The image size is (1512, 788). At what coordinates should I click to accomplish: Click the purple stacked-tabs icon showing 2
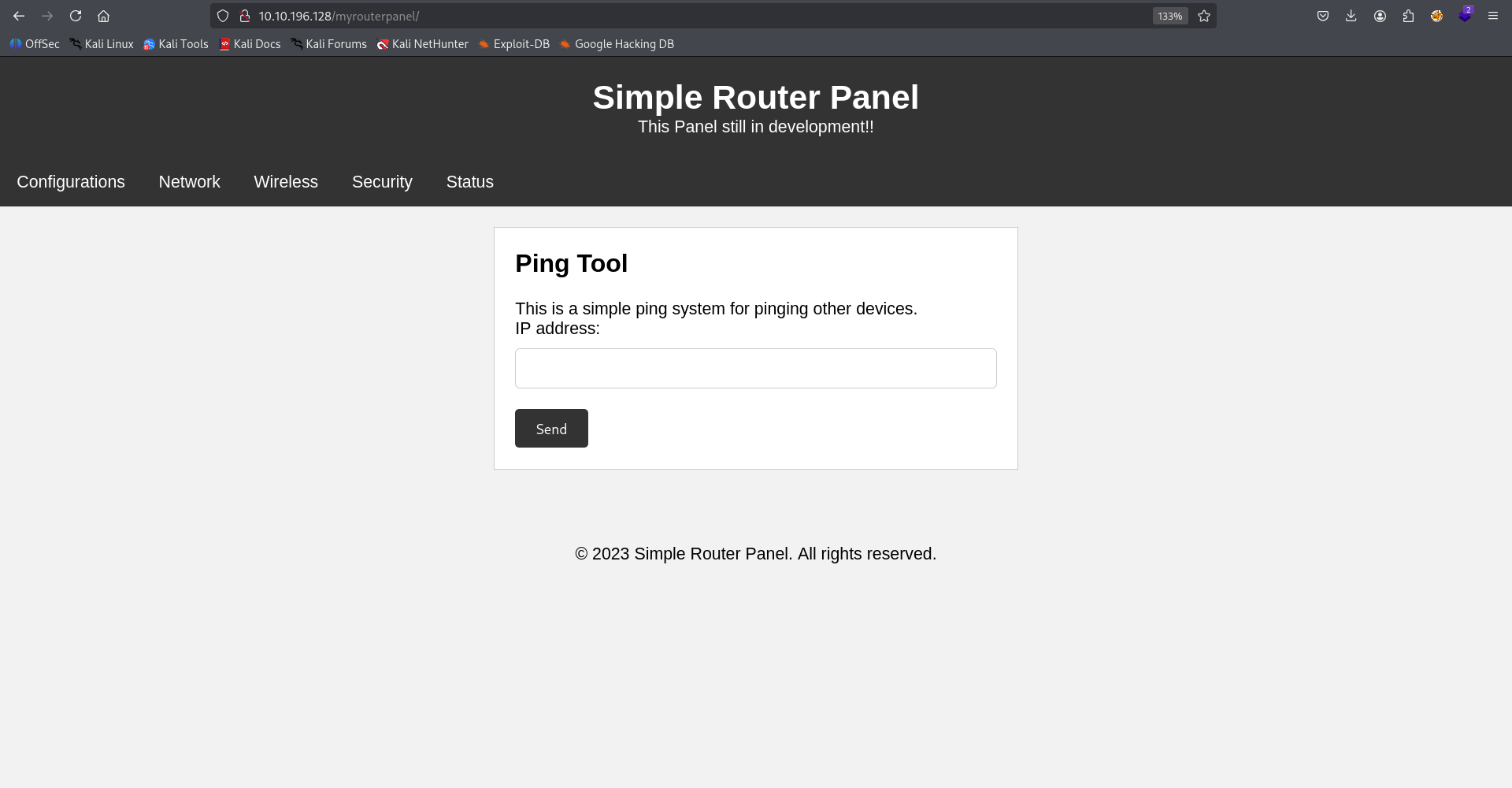(1466, 16)
